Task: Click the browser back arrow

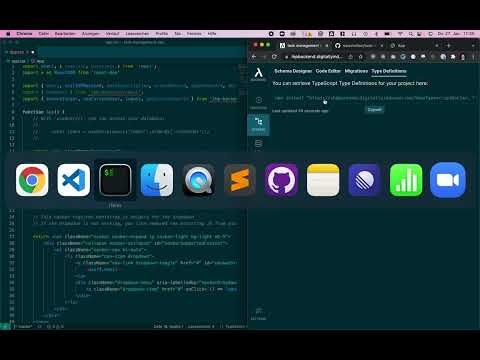Action: [254, 57]
